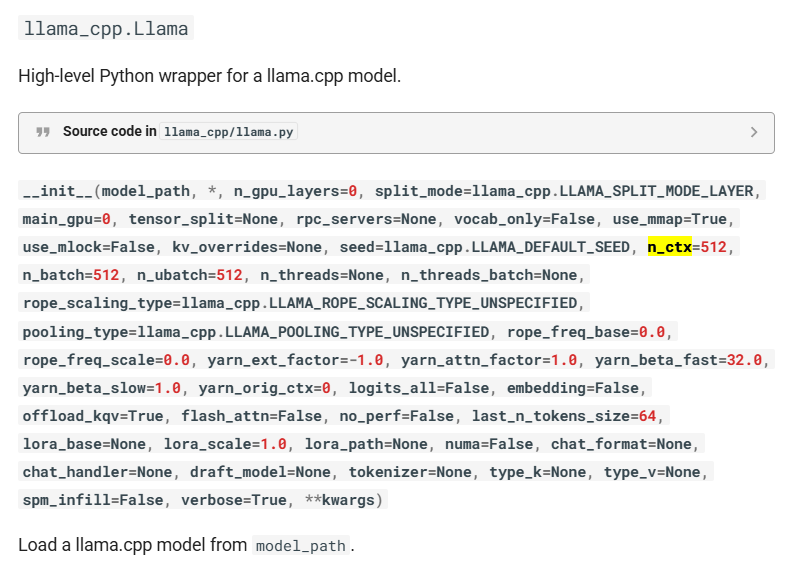Click the inline model_path code in description
The width and height of the screenshot is (805, 570).
click(301, 546)
